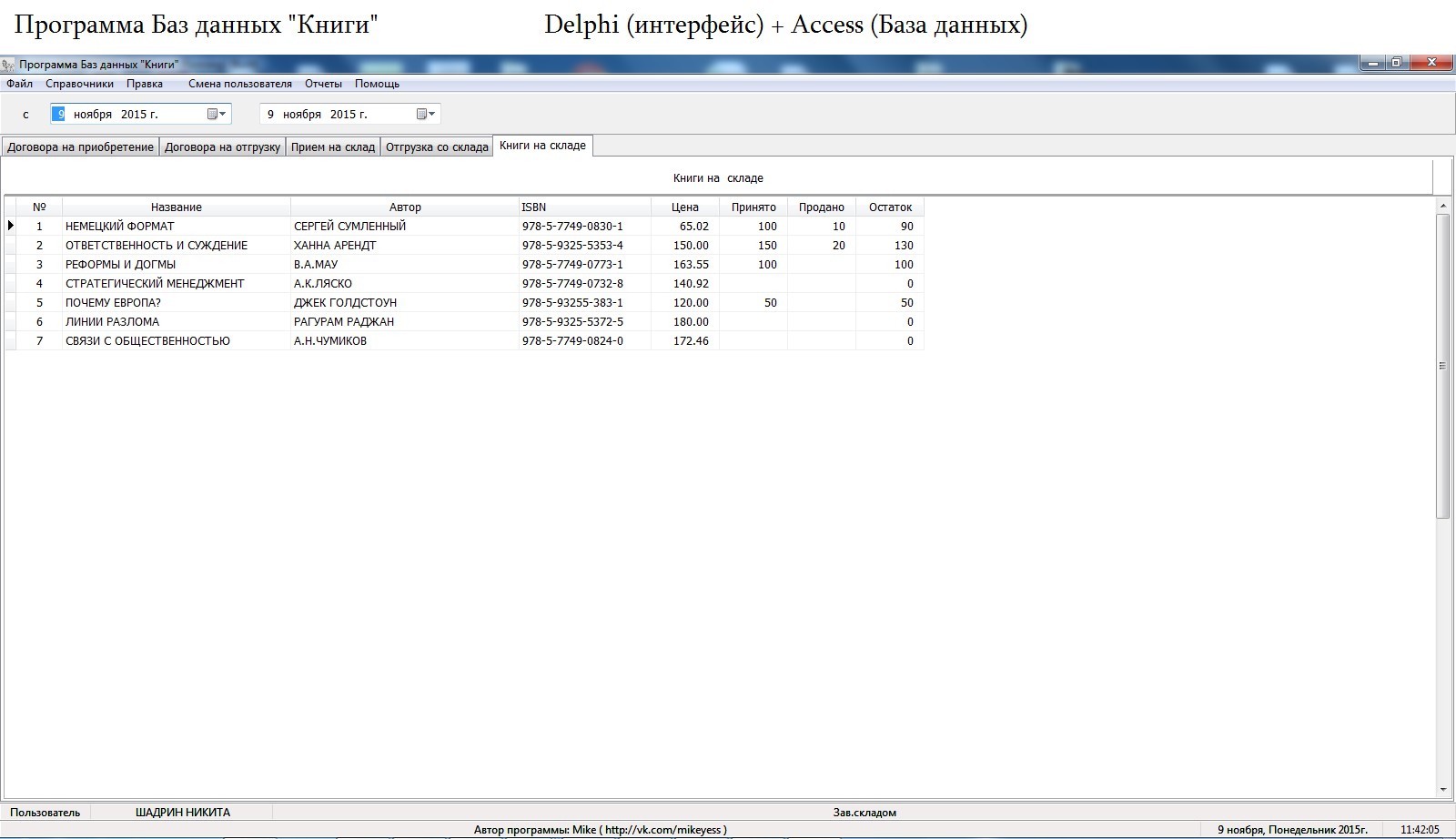Viewport: 1456px width, 839px height.
Task: Click author cell РАГУРАМ РАДЖАН
Action: point(405,321)
